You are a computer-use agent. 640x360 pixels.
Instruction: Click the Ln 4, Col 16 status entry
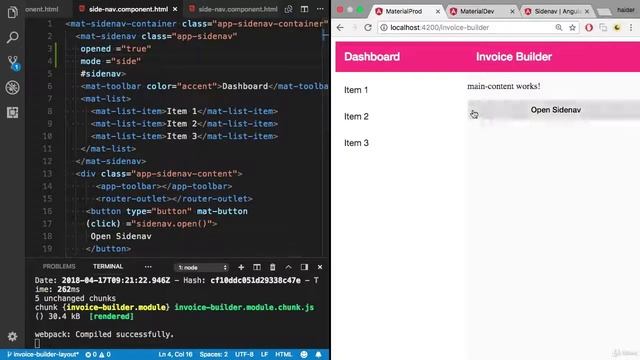pyautogui.click(x=175, y=354)
